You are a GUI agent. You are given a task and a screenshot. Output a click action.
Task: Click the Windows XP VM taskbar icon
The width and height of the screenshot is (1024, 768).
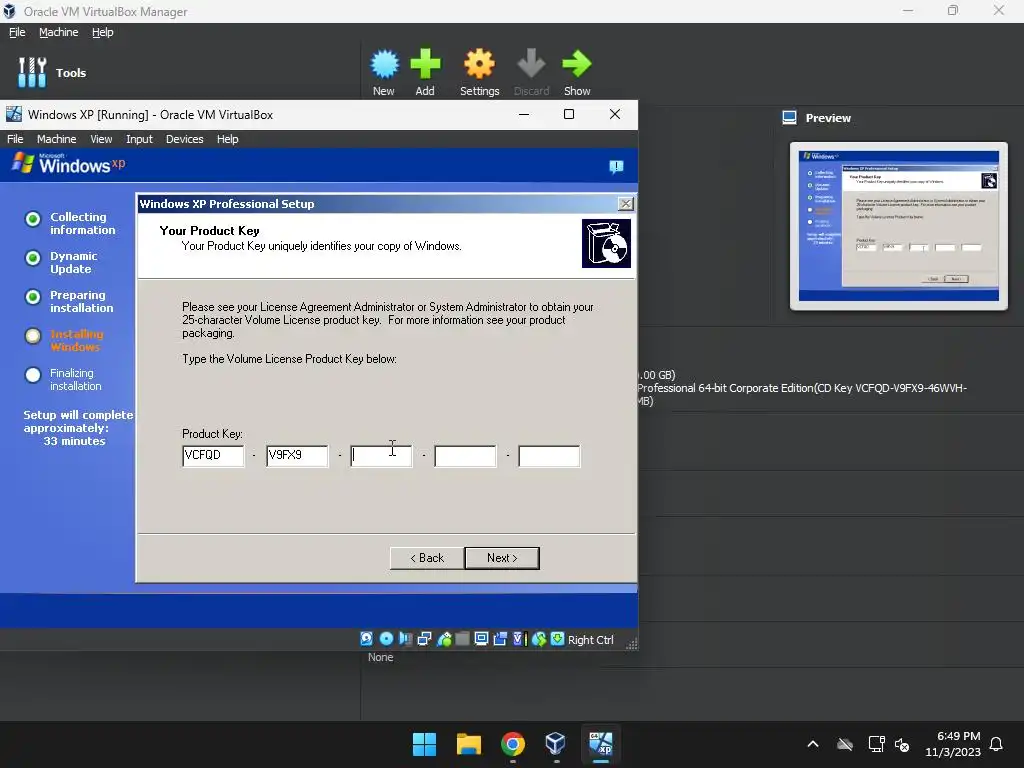coord(600,744)
